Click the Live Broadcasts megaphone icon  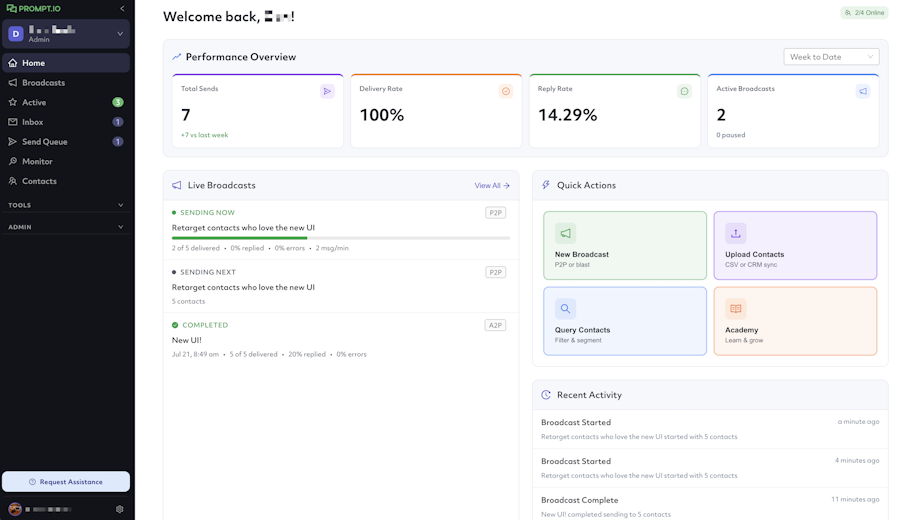click(x=177, y=185)
